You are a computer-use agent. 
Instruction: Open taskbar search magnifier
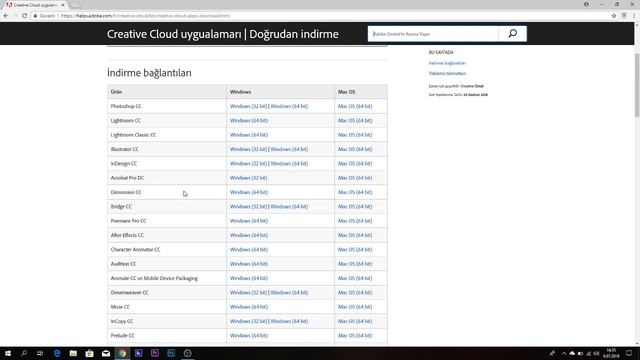[24, 353]
